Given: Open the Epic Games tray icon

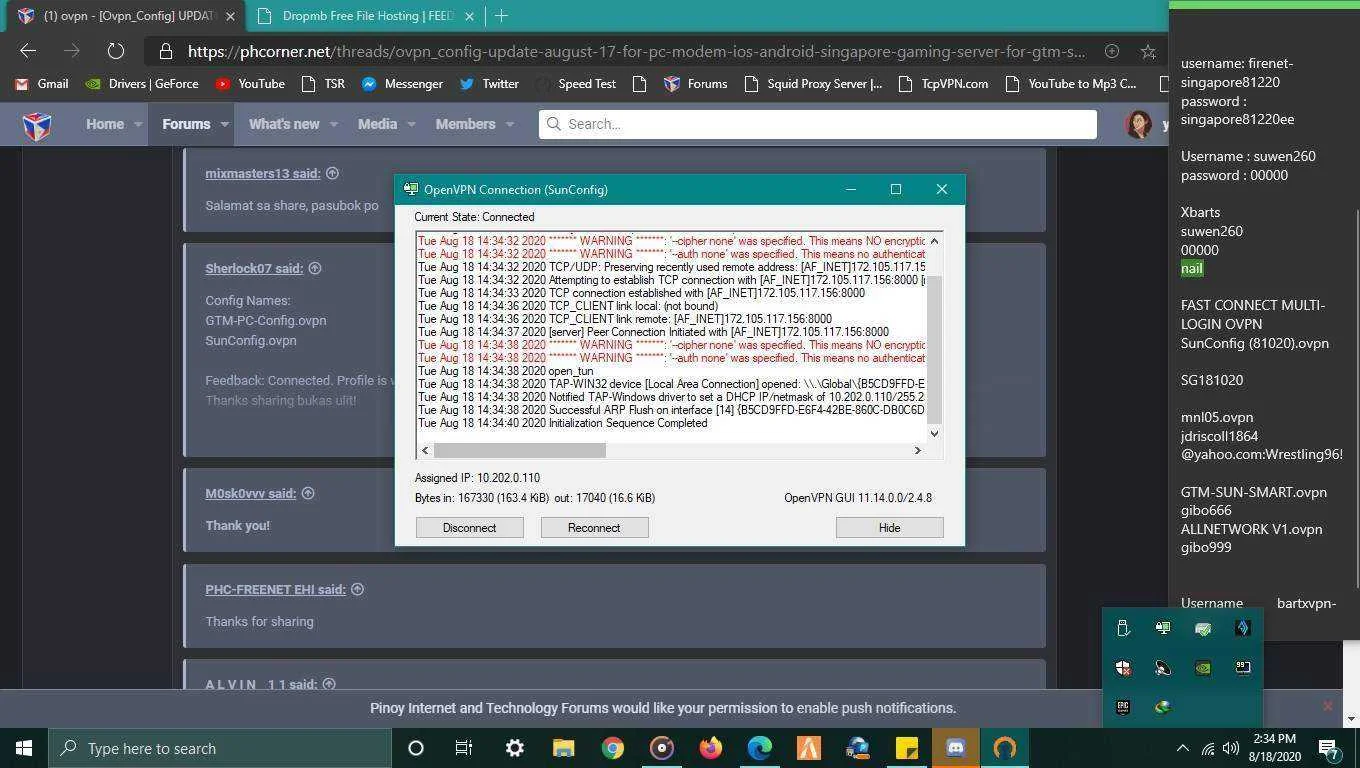Looking at the screenshot, I should click(x=1123, y=707).
